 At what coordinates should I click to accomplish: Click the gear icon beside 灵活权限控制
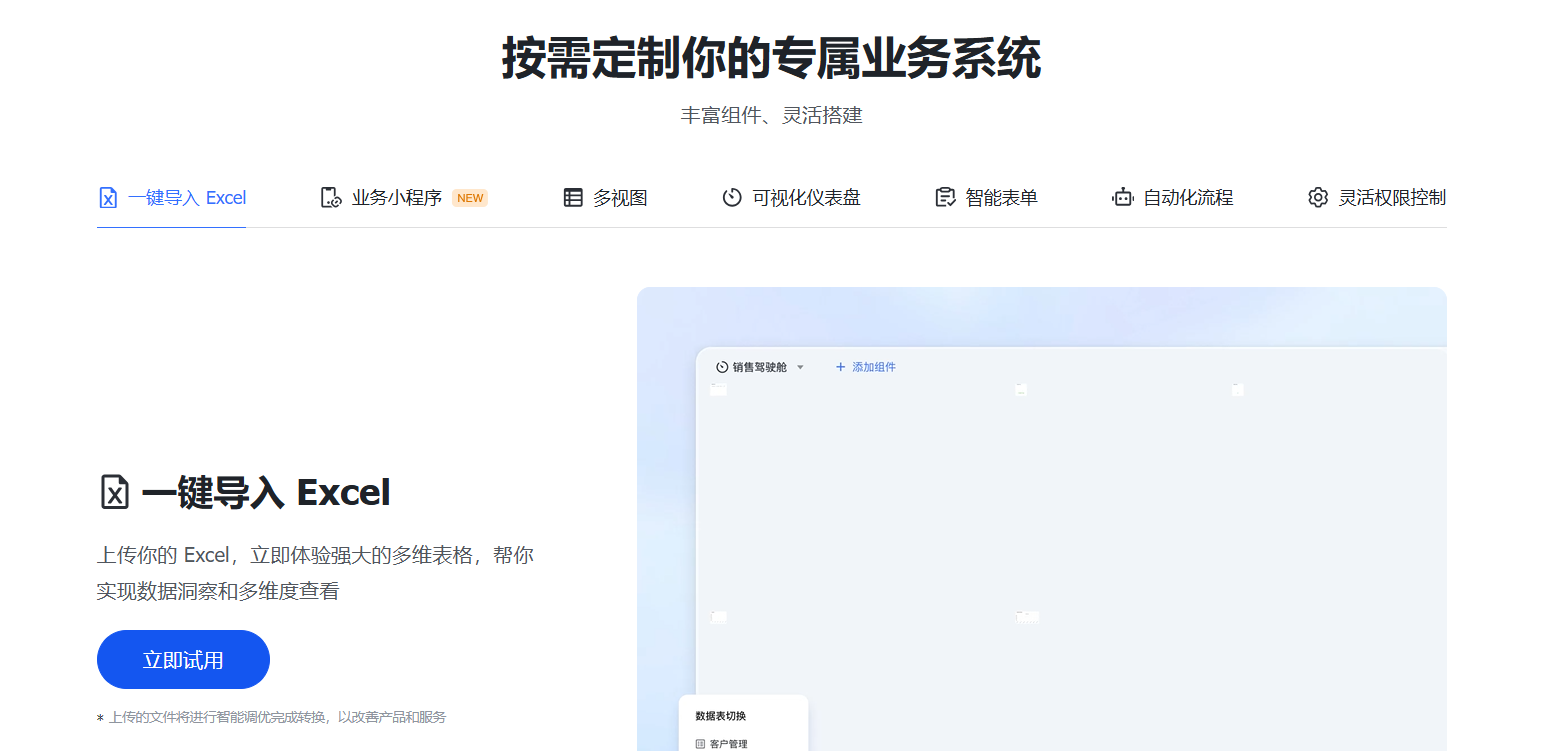[1318, 197]
